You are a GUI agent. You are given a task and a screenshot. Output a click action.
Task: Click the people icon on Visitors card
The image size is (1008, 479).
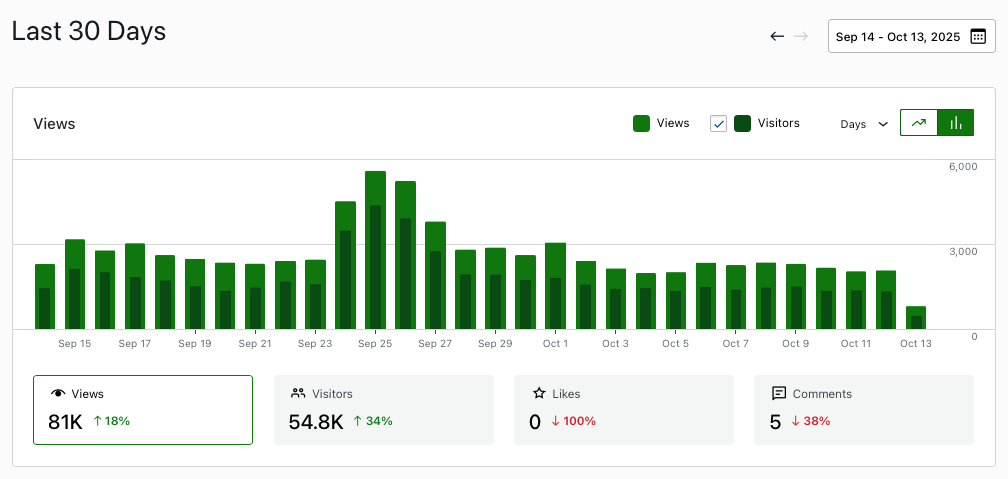297,394
